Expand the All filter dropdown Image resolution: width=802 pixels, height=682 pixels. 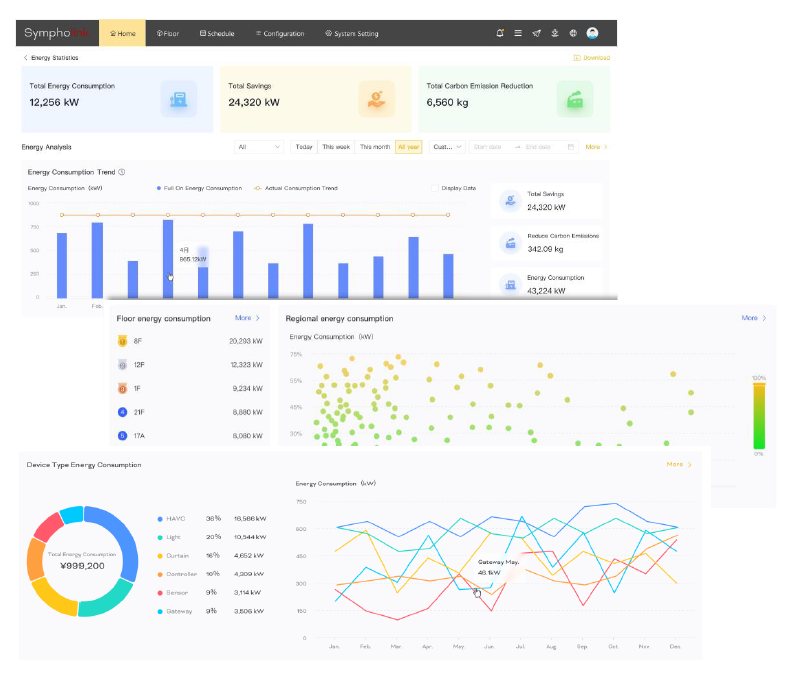(259, 147)
